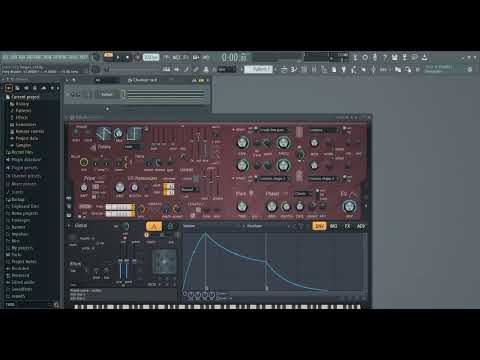Screen dimensions: 480x360
Task: Click the envelope sustain point
Action: click(x=266, y=262)
